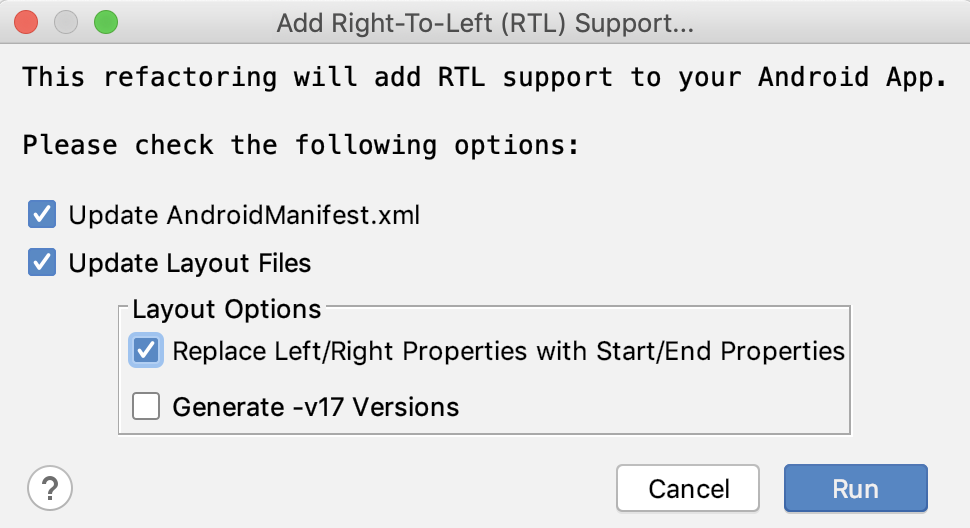Click the 'Update AndroidManifest.xml' label text
970x528 pixels.
tap(244, 215)
